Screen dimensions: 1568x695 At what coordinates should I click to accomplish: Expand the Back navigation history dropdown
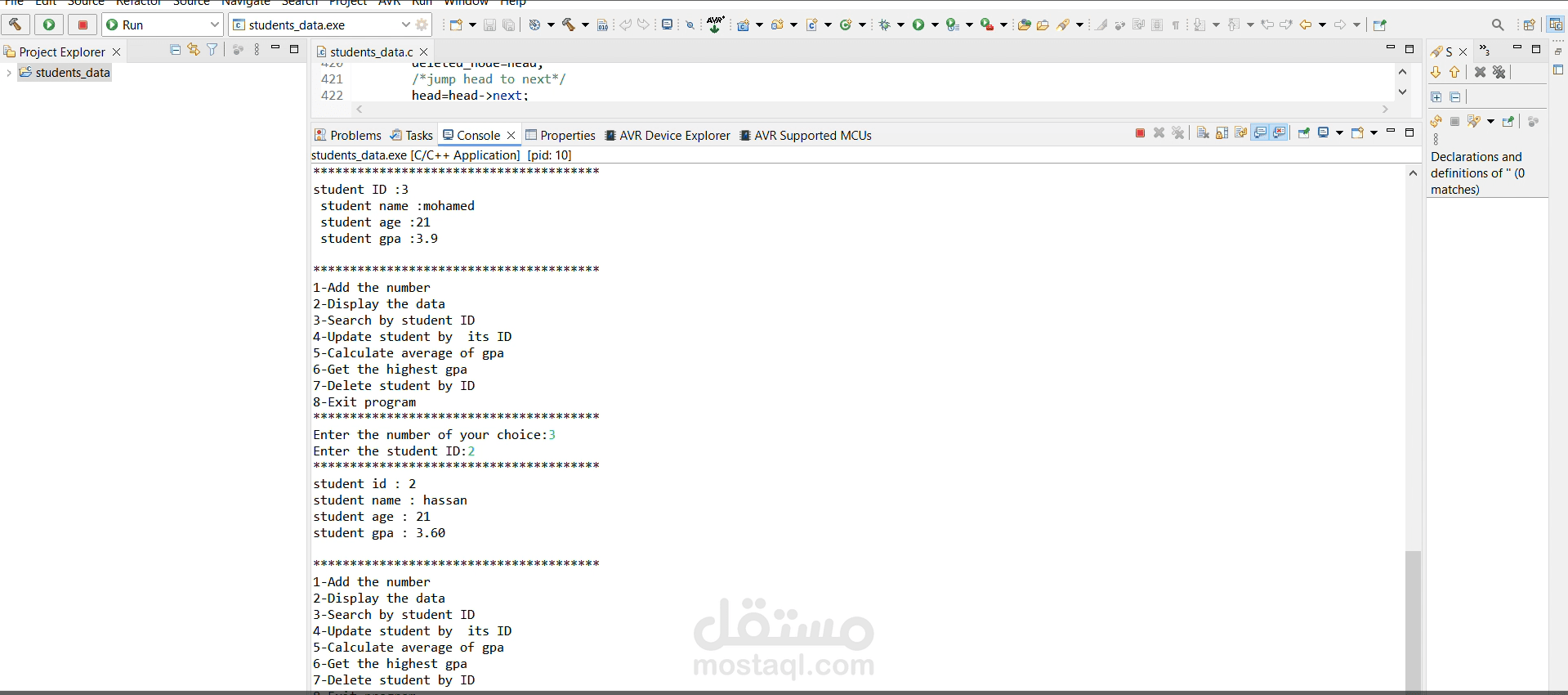[x=1323, y=25]
